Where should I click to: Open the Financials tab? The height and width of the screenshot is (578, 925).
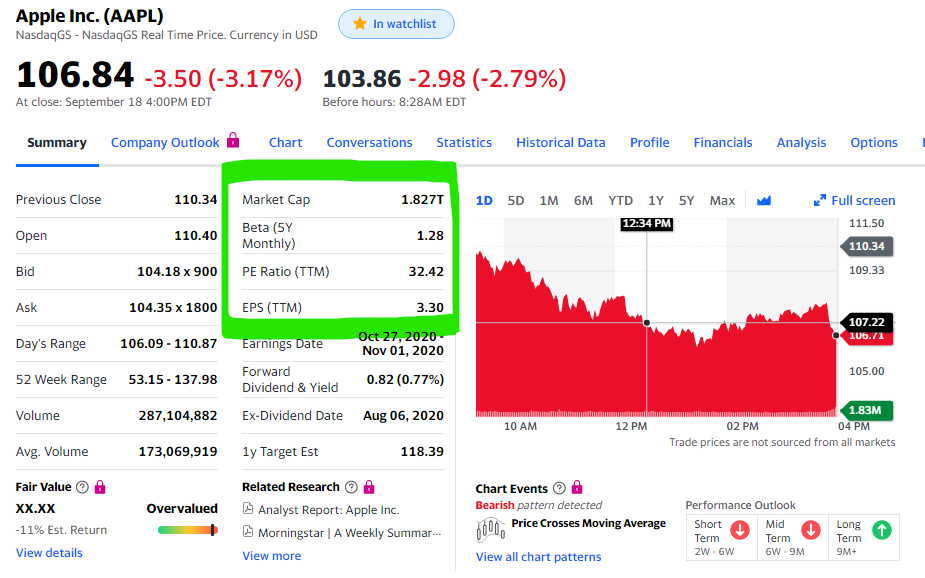click(x=723, y=143)
